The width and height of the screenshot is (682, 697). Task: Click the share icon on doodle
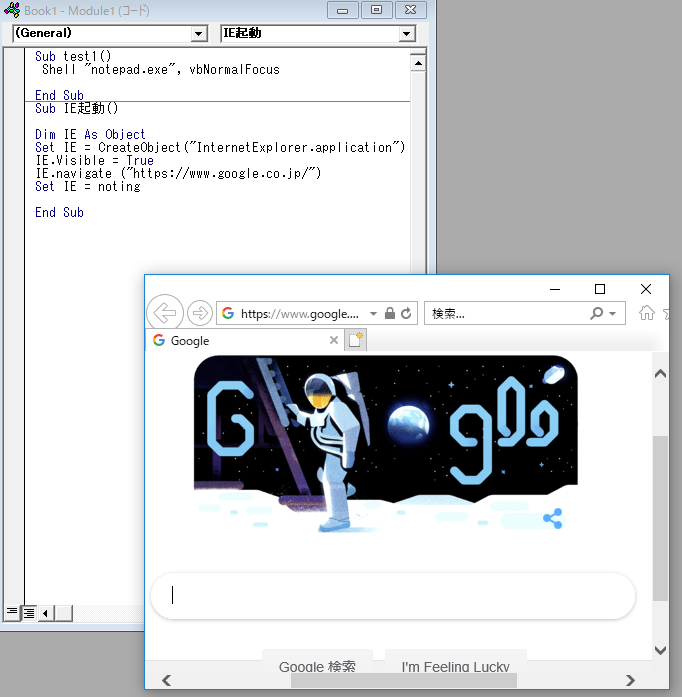[553, 518]
